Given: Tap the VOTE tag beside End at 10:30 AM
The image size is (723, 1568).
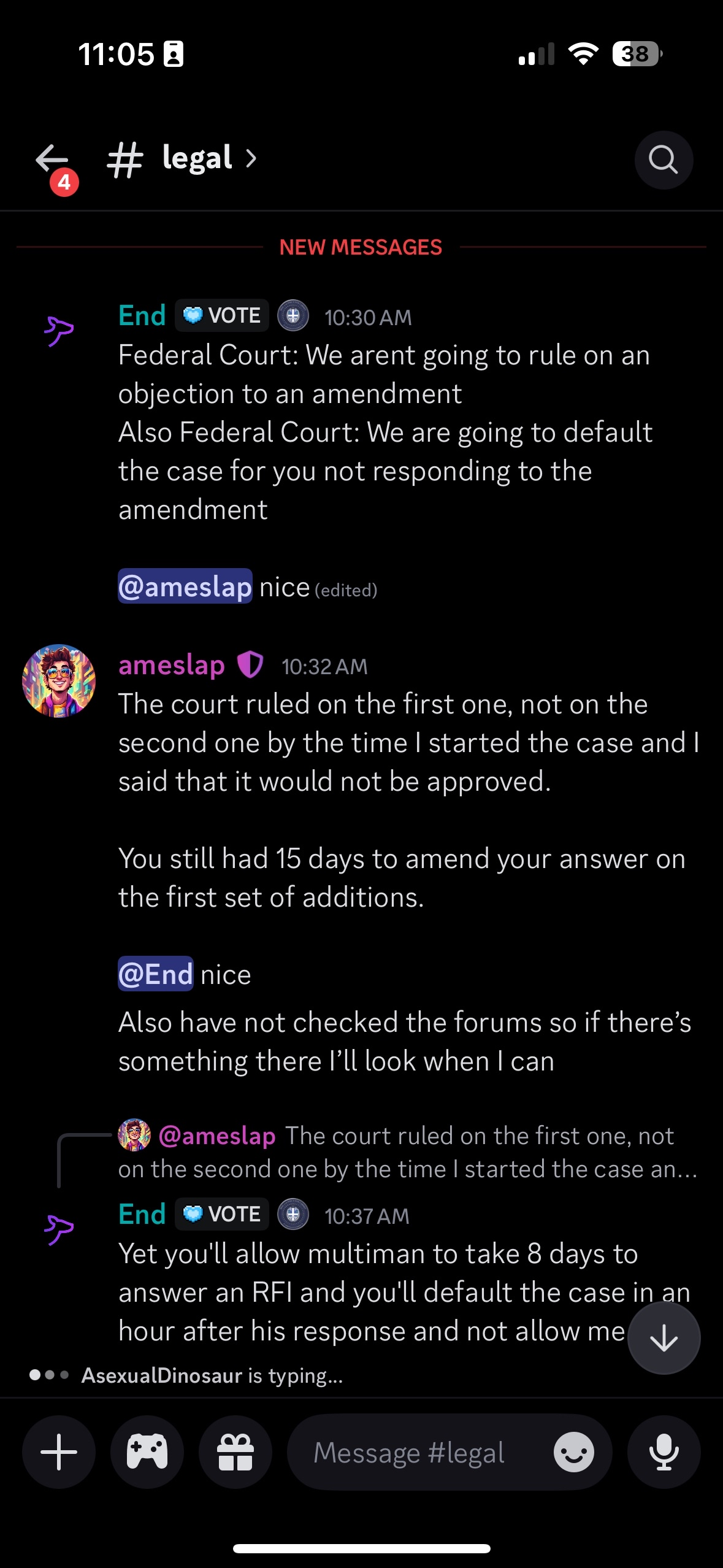Looking at the screenshot, I should (x=222, y=315).
